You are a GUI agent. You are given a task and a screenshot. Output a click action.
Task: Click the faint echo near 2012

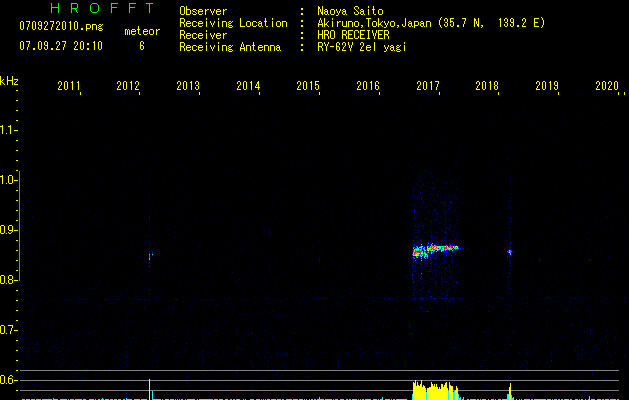point(150,256)
